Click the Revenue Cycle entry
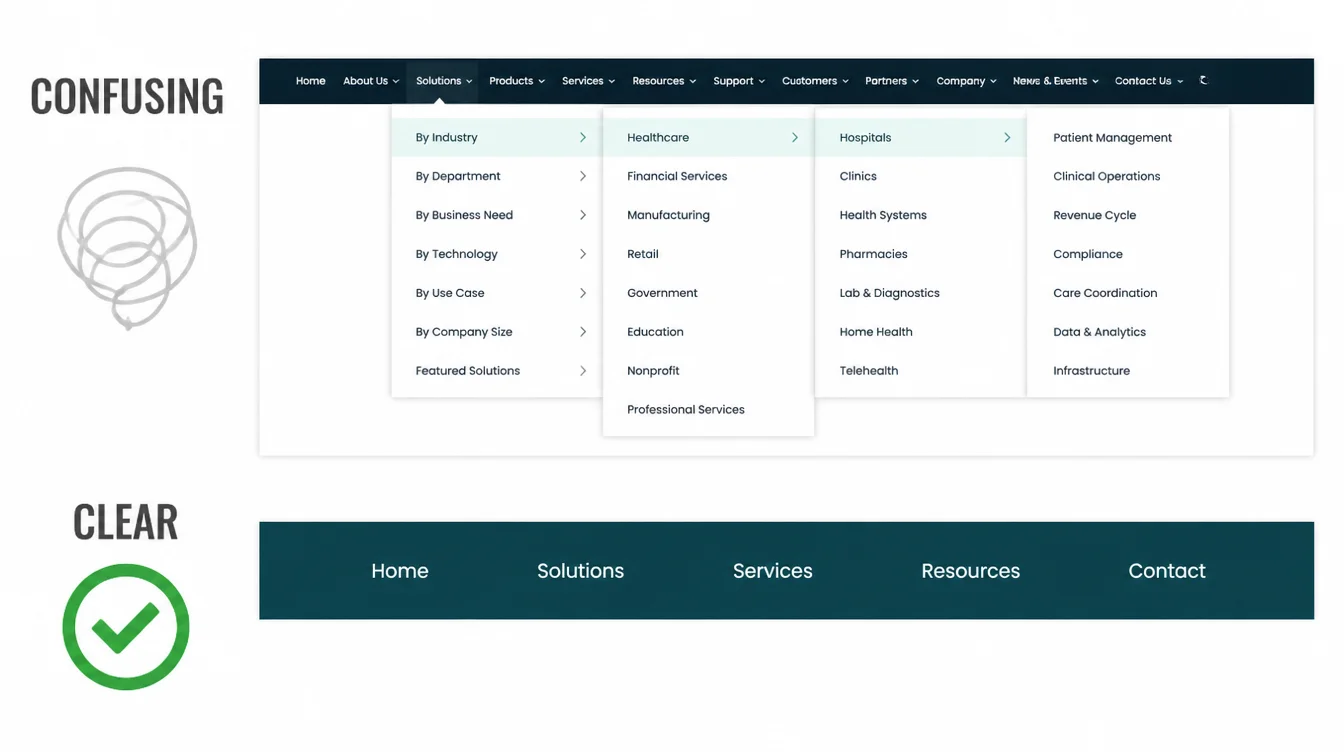 pyautogui.click(x=1095, y=215)
